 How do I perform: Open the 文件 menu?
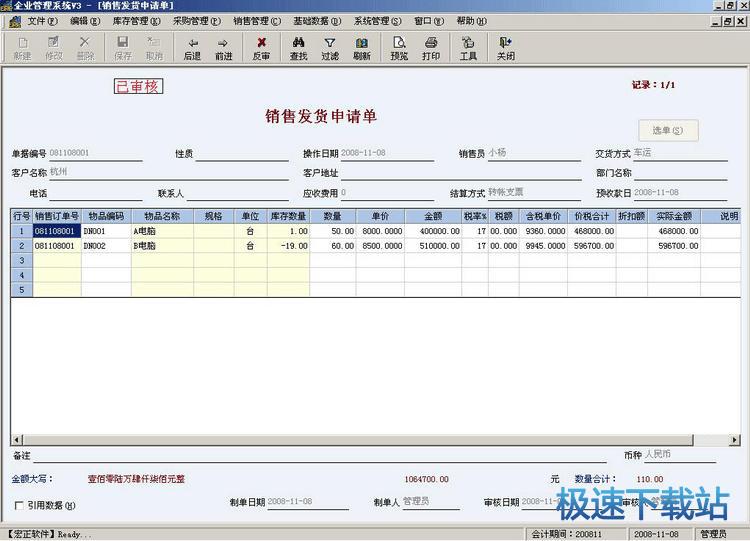click(42, 21)
